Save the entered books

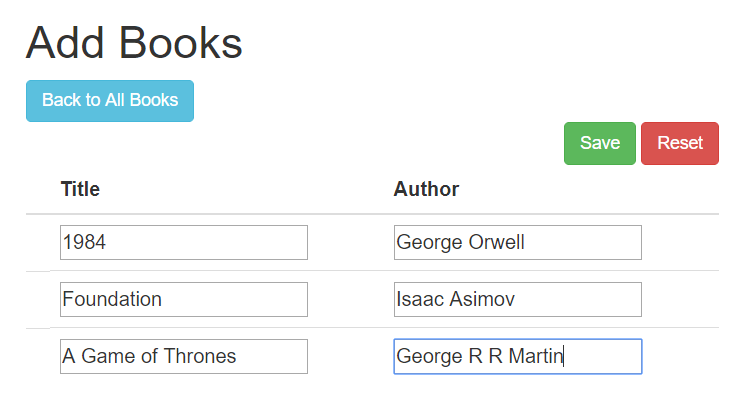(x=600, y=143)
